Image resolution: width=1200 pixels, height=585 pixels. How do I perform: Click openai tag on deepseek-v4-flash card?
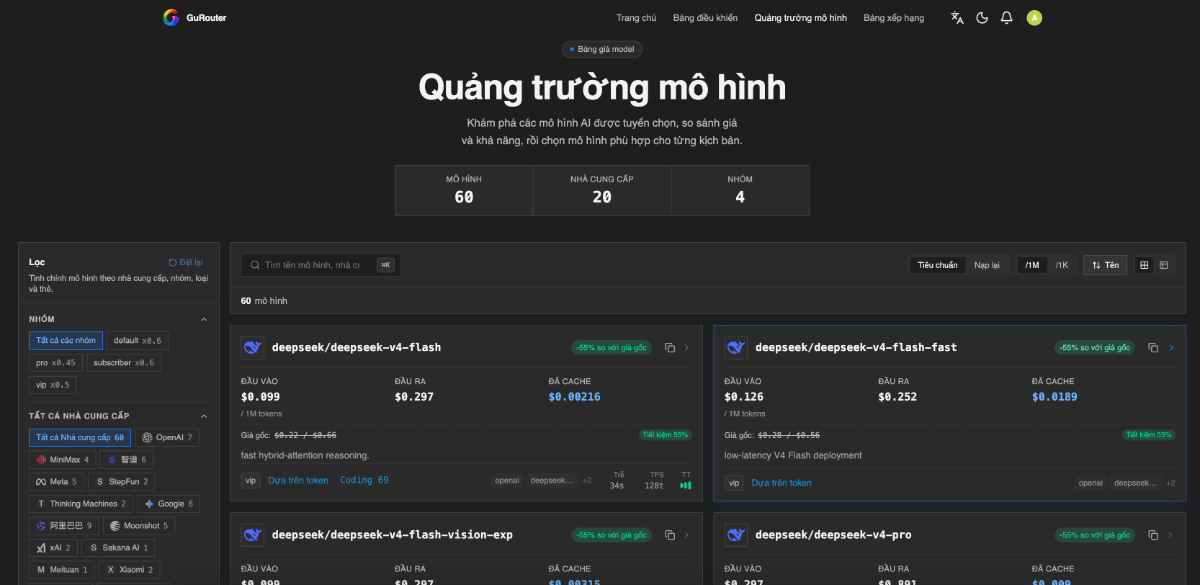pos(507,481)
